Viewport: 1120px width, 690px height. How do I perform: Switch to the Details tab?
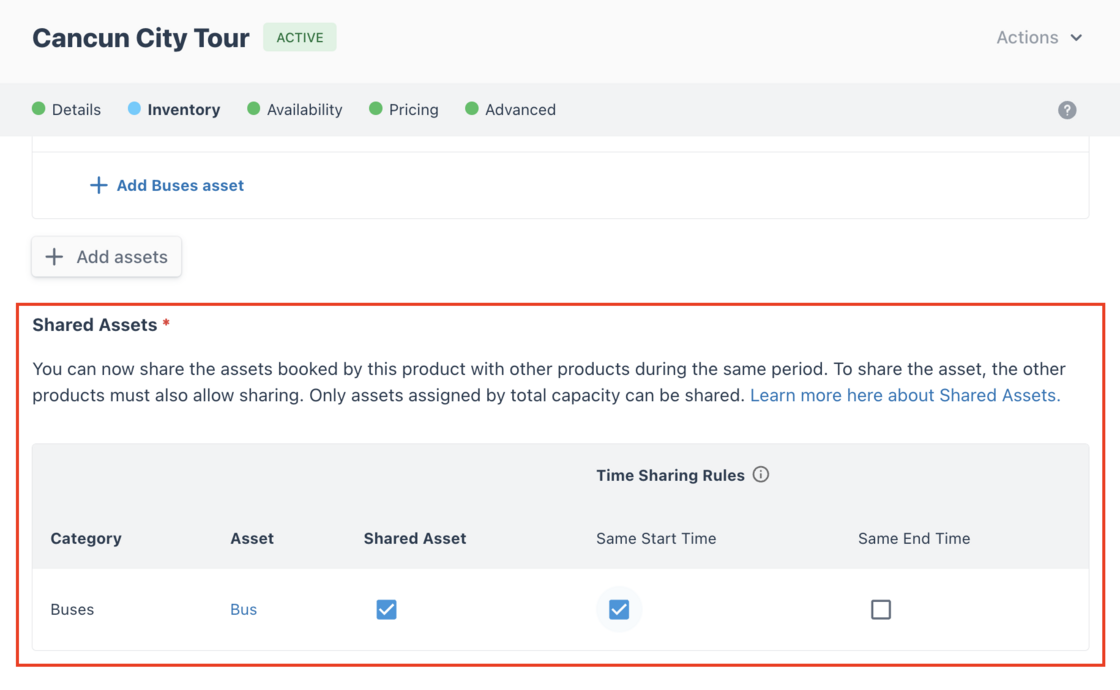pyautogui.click(x=66, y=109)
